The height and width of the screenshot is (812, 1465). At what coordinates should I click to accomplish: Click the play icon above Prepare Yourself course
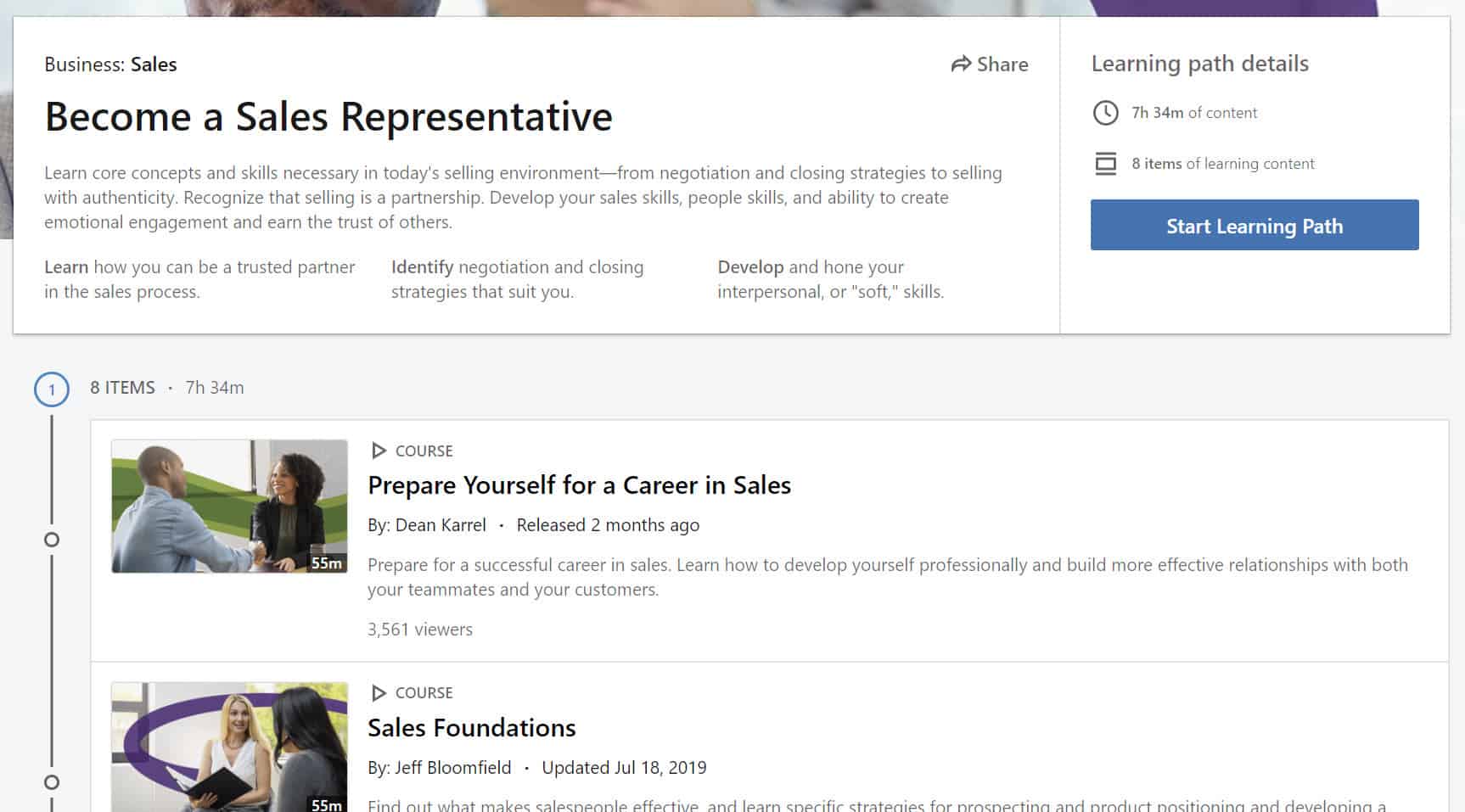tap(379, 451)
